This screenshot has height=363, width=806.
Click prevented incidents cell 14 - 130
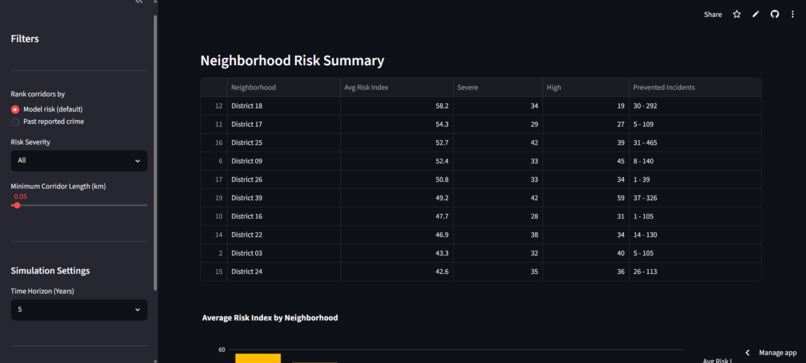(695, 235)
